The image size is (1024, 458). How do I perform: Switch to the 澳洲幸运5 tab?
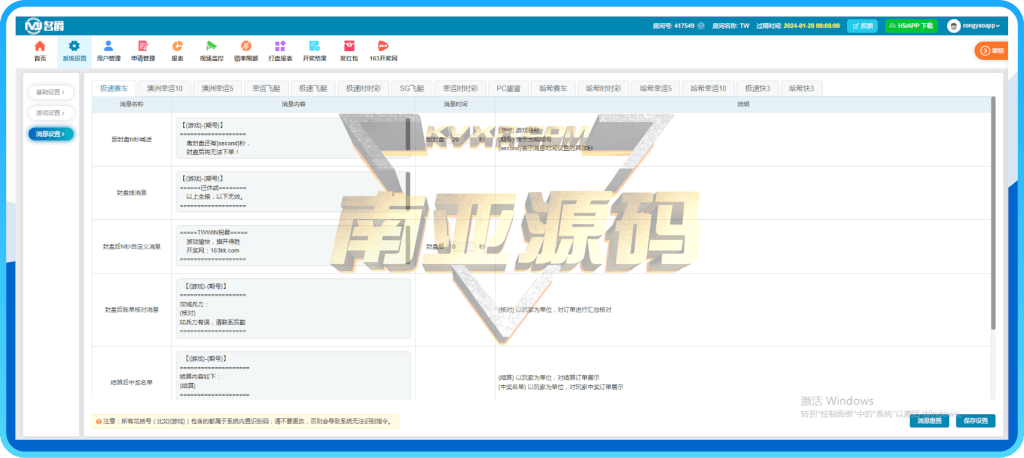click(x=219, y=88)
